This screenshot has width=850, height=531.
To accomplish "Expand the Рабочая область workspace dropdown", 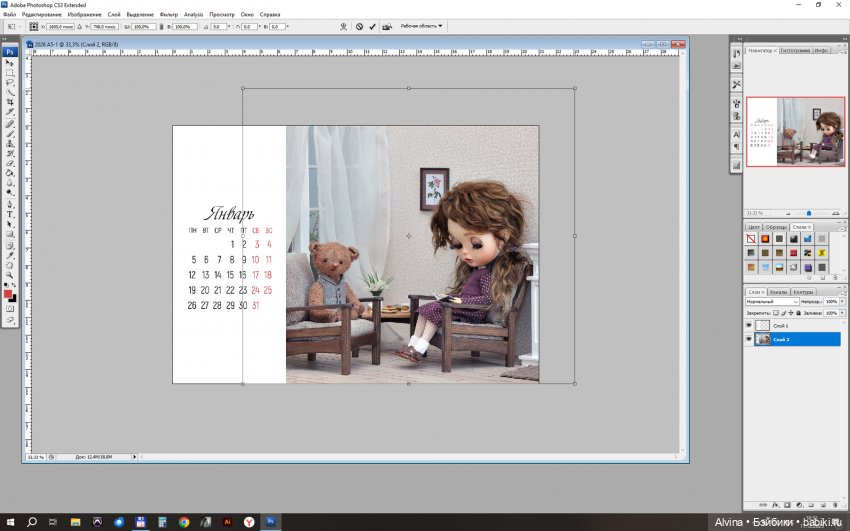I will [420, 26].
